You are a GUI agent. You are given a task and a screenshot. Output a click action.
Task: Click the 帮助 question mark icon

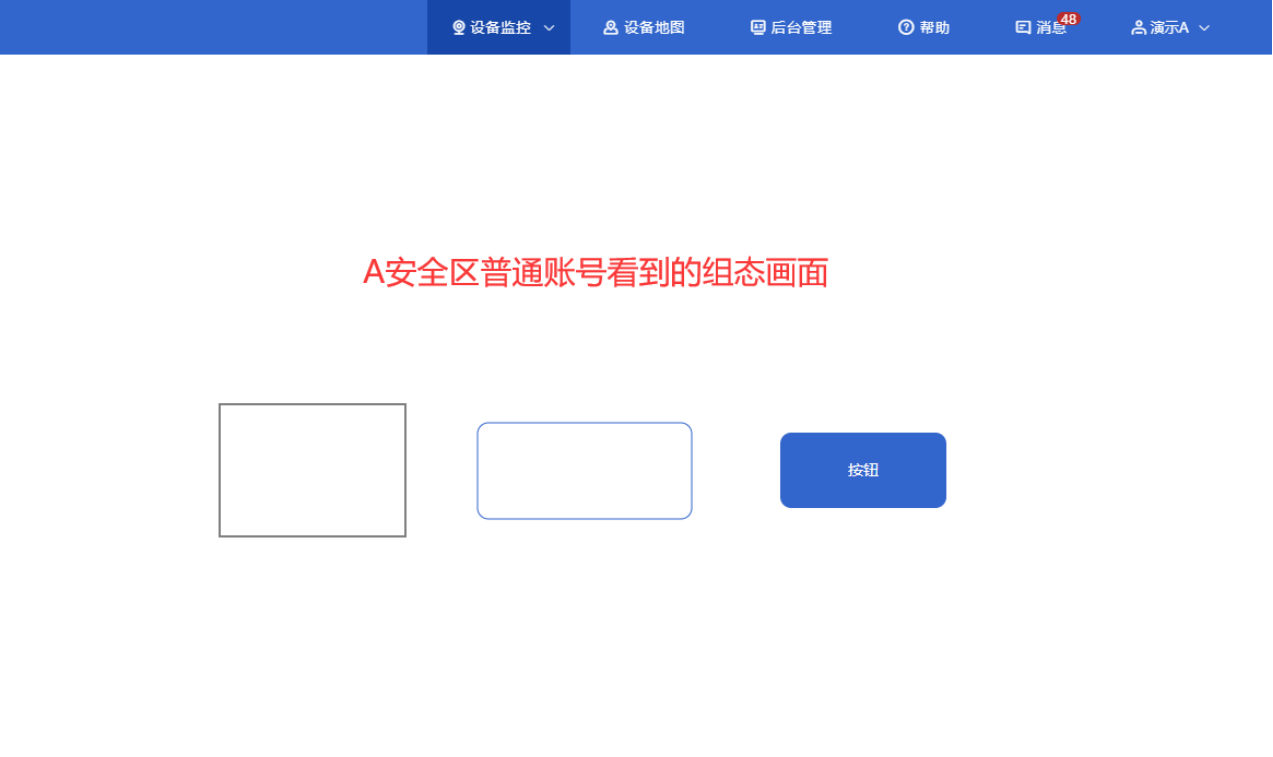pos(906,28)
